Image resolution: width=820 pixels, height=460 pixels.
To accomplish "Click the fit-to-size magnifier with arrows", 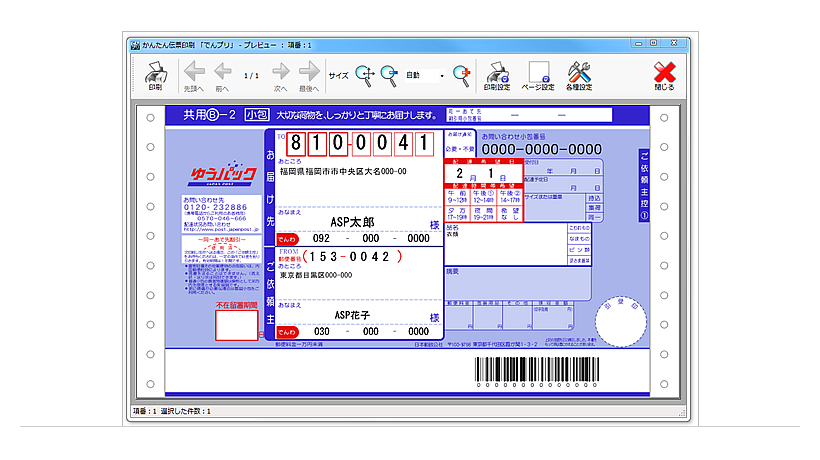I will pos(365,74).
